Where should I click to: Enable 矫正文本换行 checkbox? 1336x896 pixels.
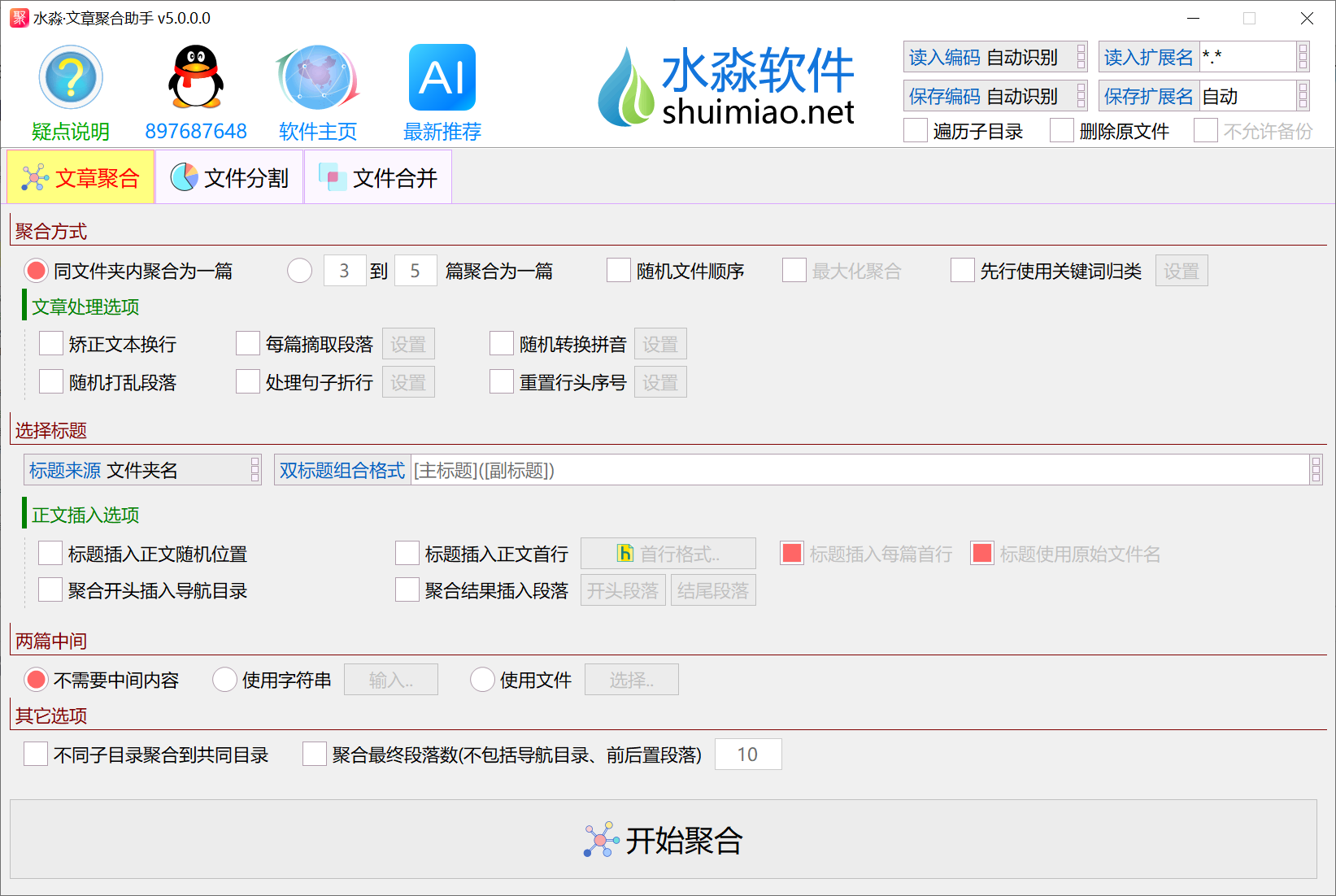point(51,344)
